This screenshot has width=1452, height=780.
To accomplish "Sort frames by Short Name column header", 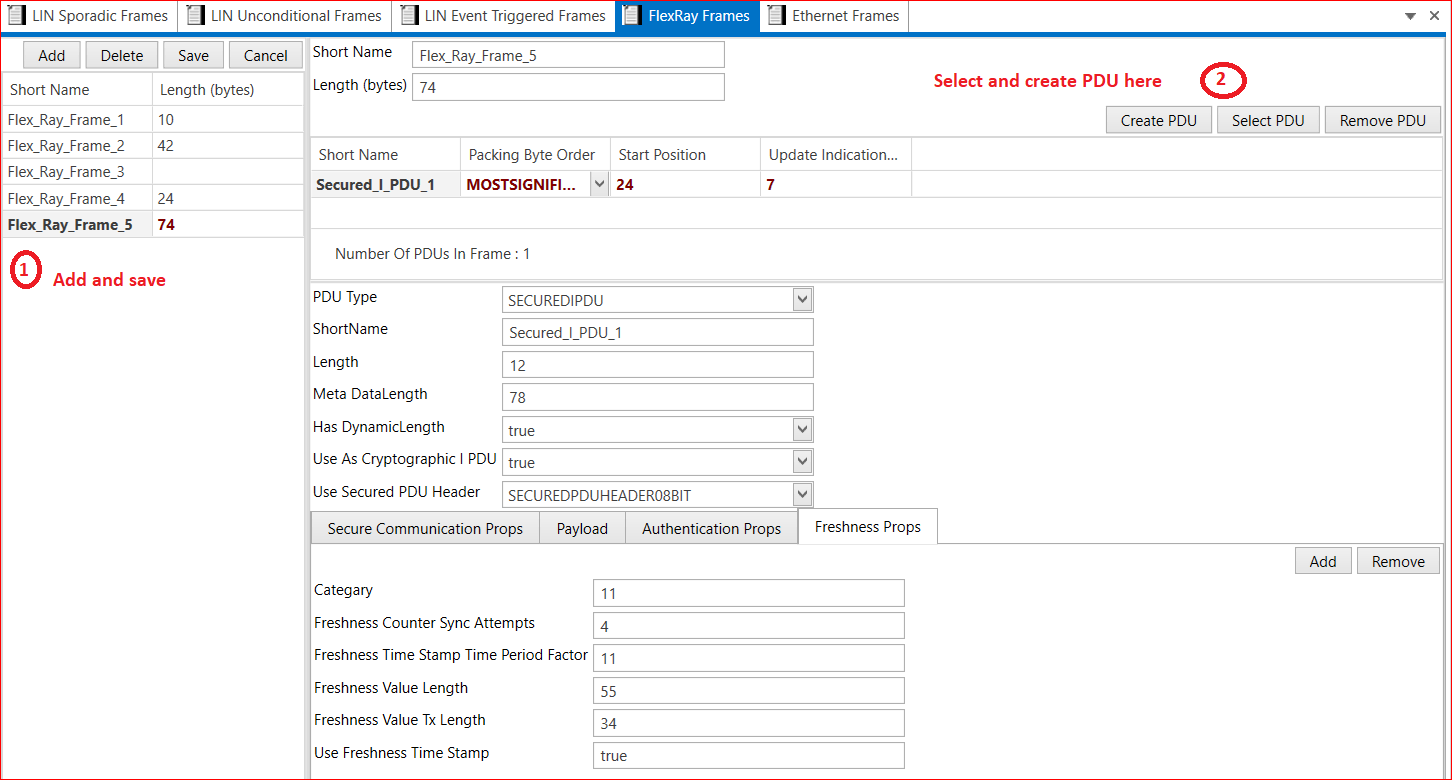I will click(x=78, y=89).
